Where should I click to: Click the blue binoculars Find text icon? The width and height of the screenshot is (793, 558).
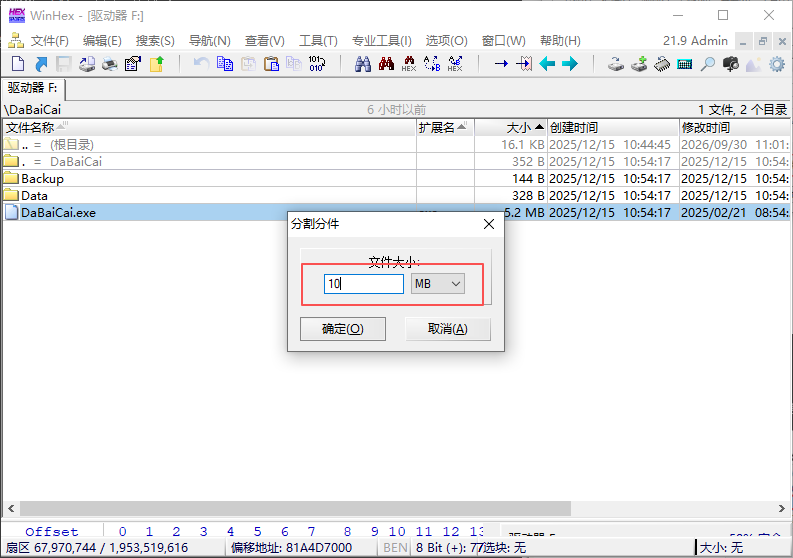[363, 64]
